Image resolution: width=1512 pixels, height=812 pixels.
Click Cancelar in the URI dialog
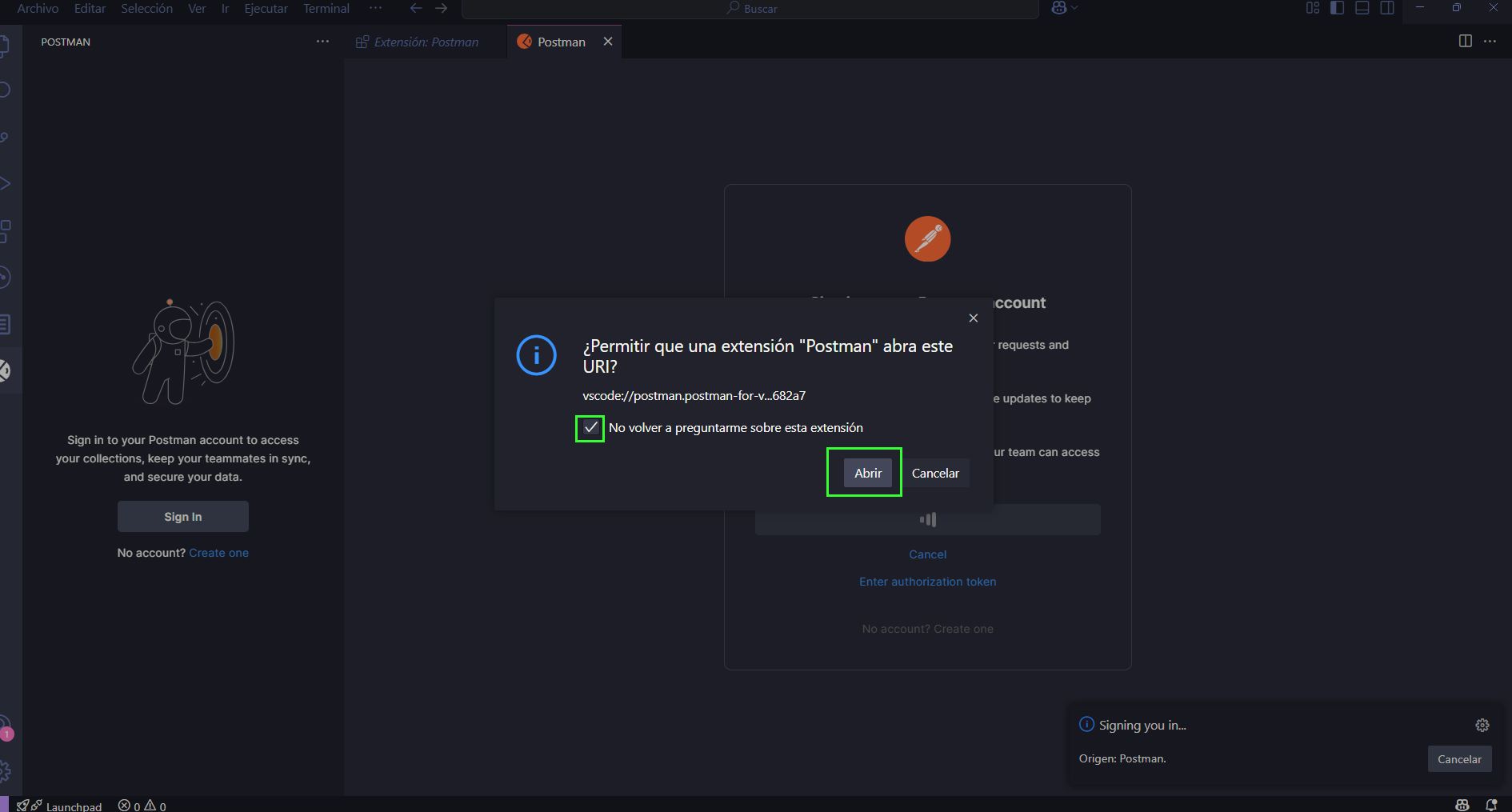935,473
